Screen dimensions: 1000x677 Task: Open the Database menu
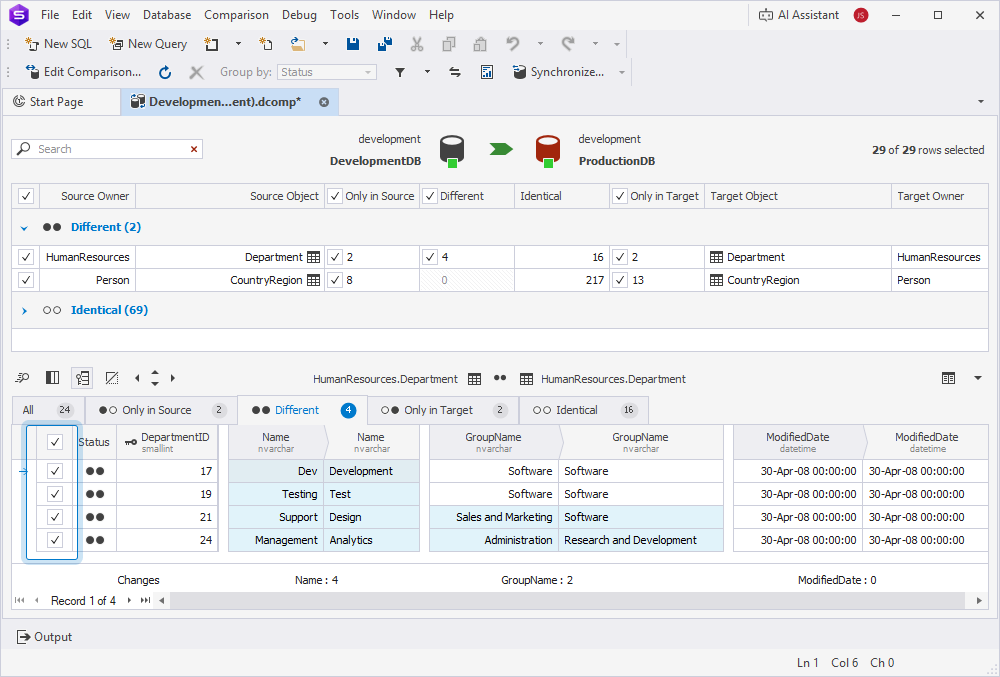pyautogui.click(x=166, y=14)
